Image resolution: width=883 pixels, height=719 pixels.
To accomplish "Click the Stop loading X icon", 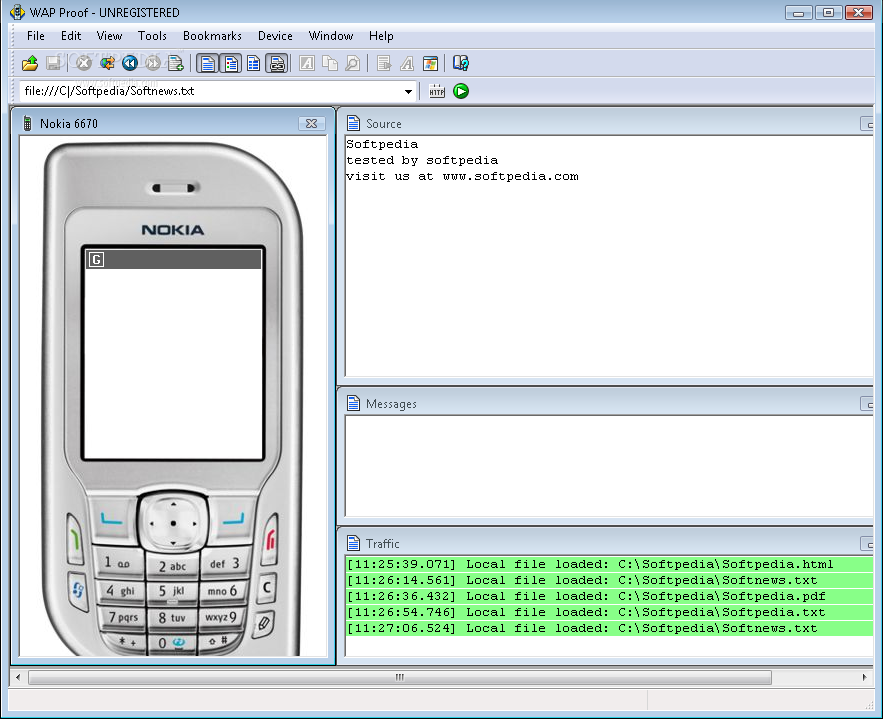I will coord(84,63).
